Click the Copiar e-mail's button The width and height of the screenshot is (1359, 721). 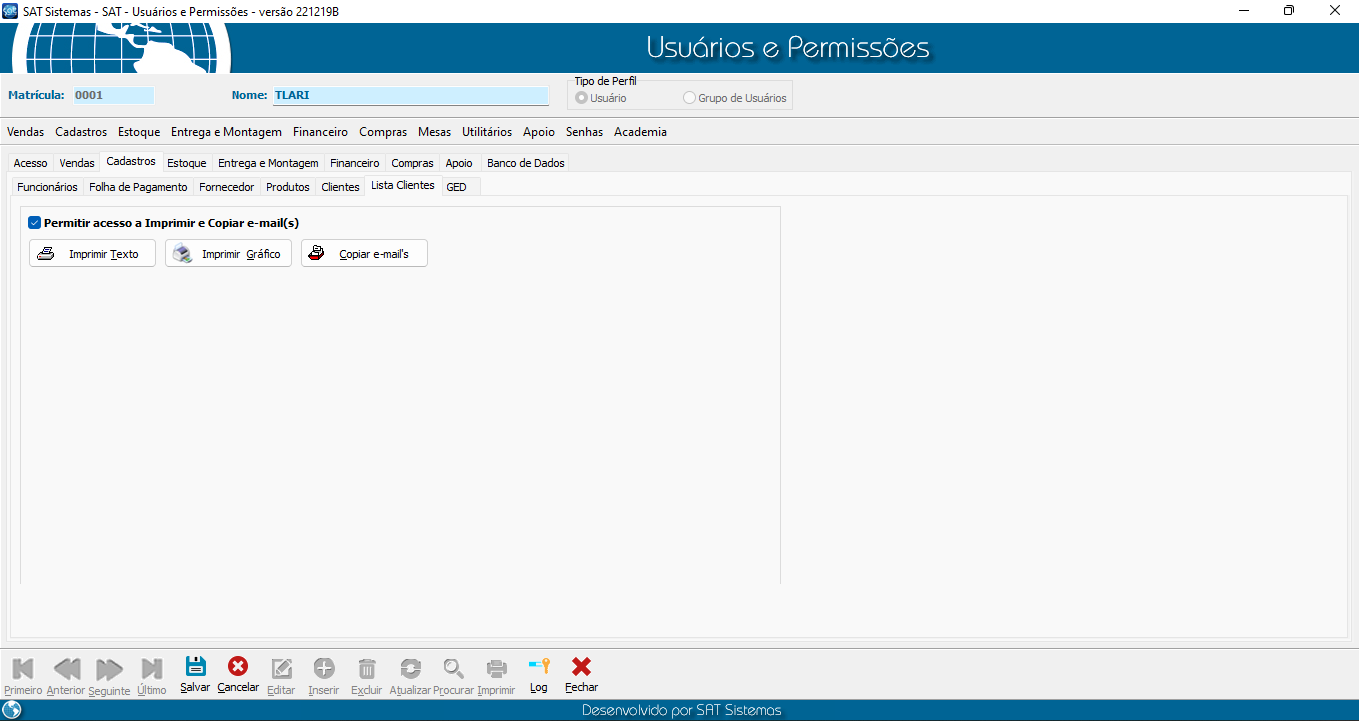364,254
